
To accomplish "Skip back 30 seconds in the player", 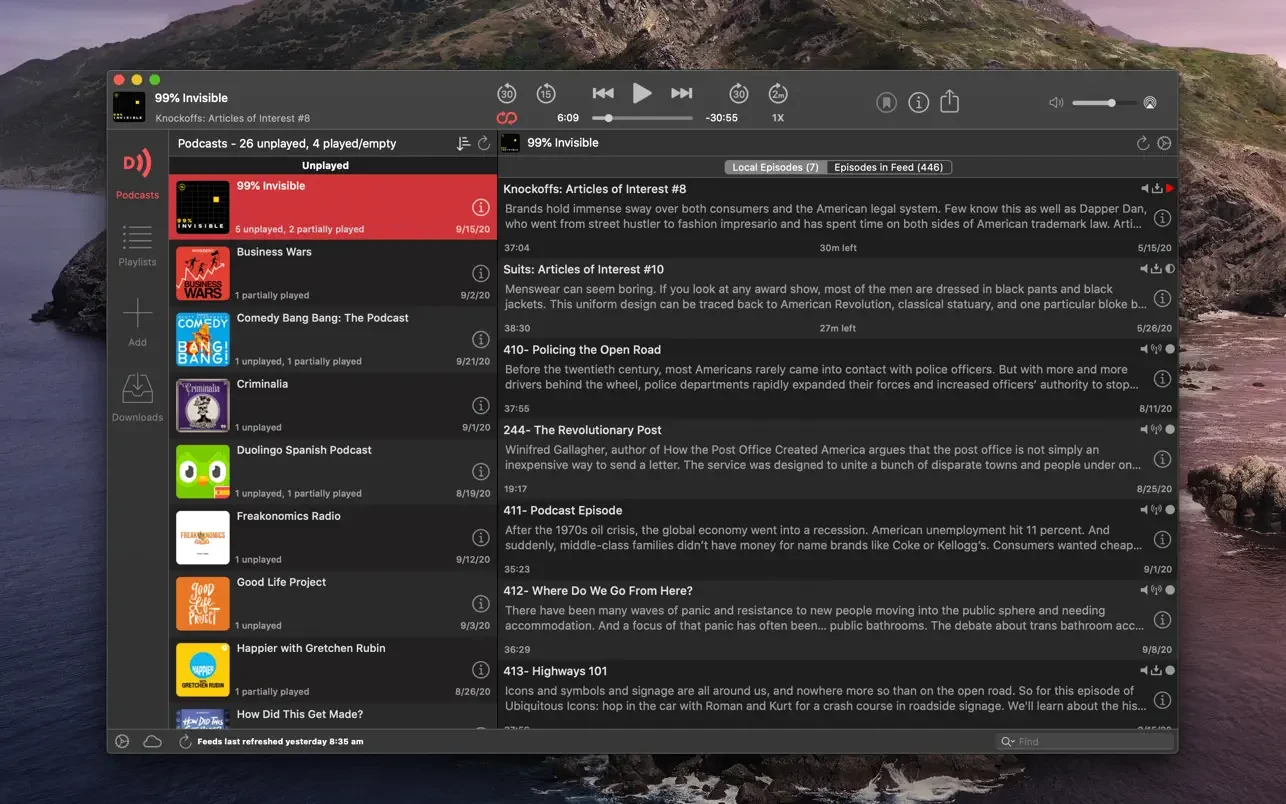I will (506, 94).
